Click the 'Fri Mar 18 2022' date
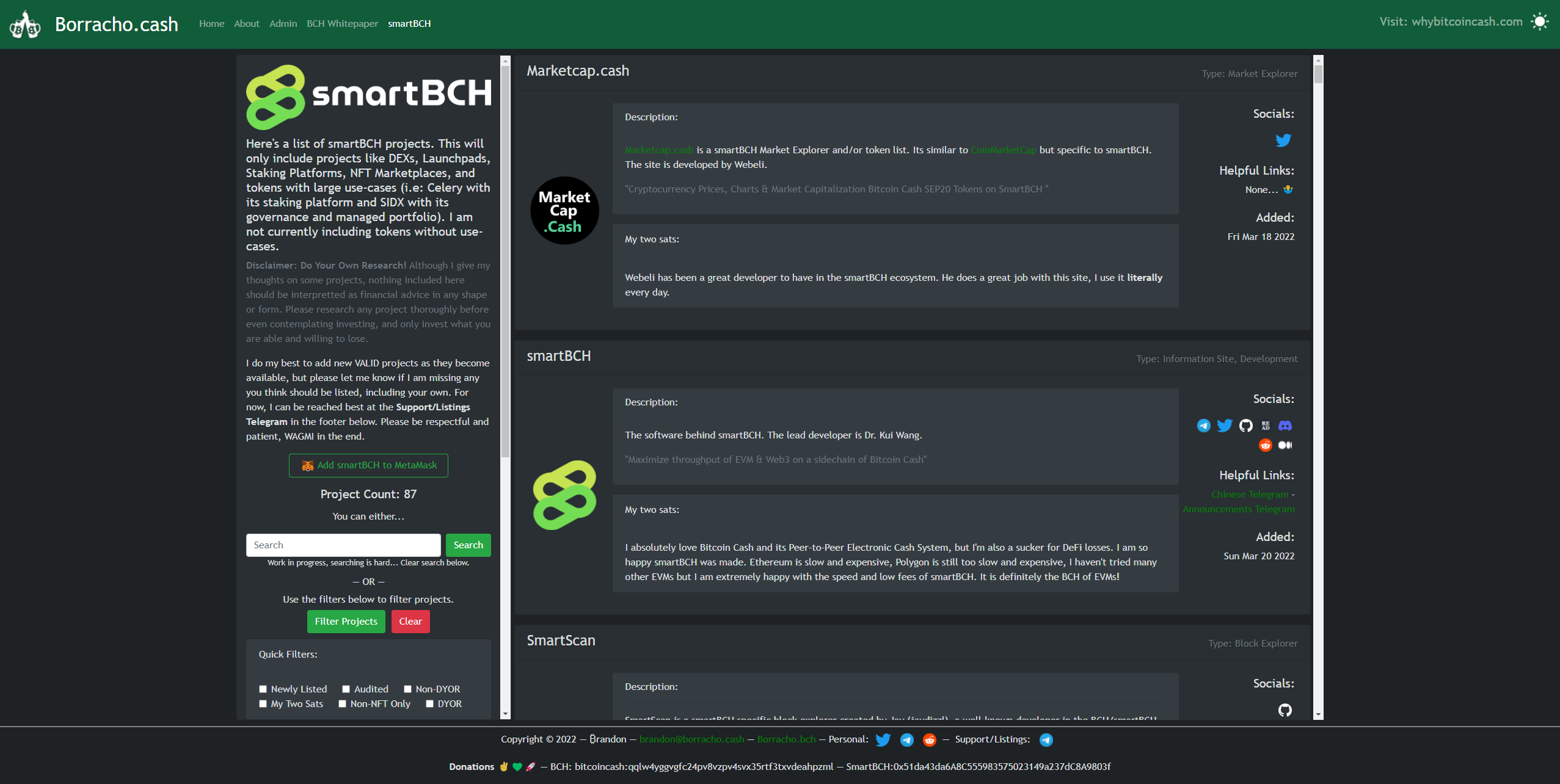 point(1261,237)
